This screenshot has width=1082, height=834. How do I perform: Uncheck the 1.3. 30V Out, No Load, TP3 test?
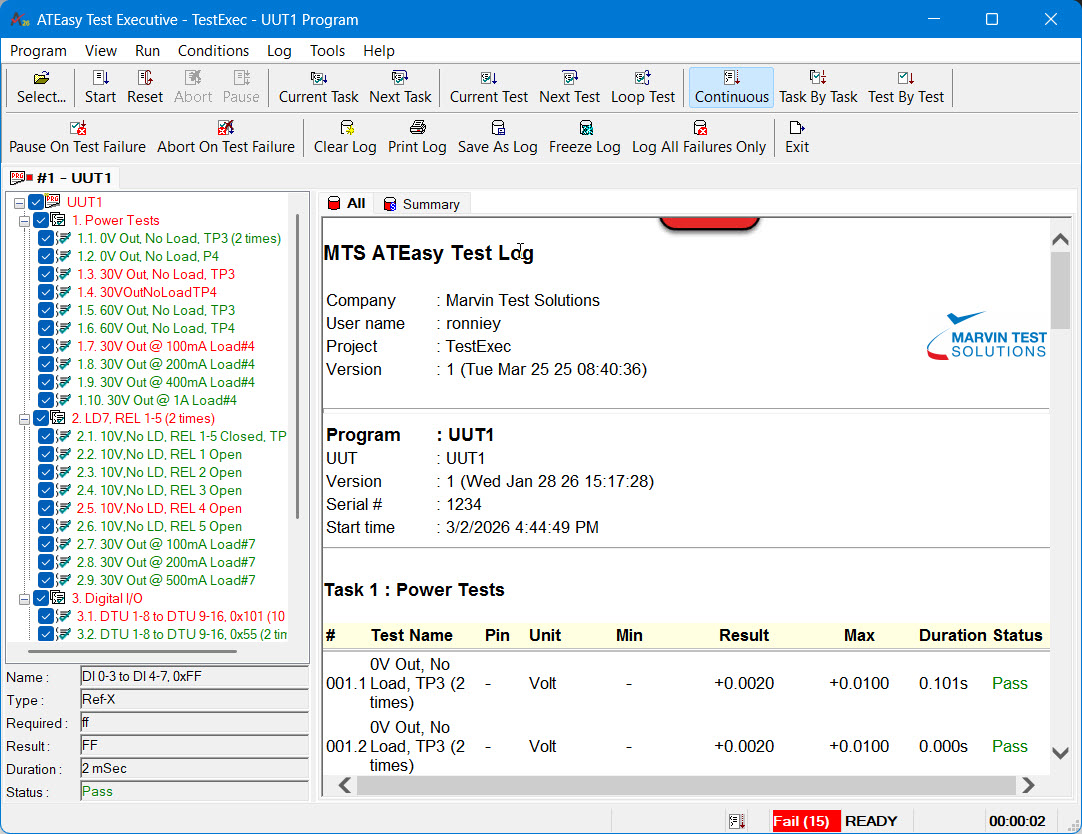(x=46, y=275)
